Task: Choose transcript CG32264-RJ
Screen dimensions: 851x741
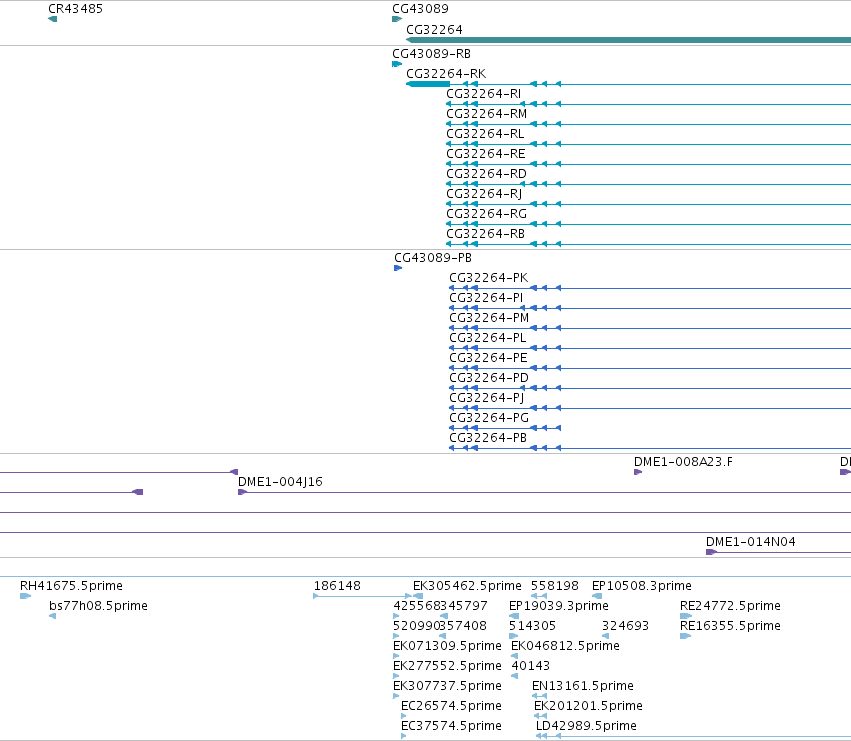Action: (x=484, y=194)
